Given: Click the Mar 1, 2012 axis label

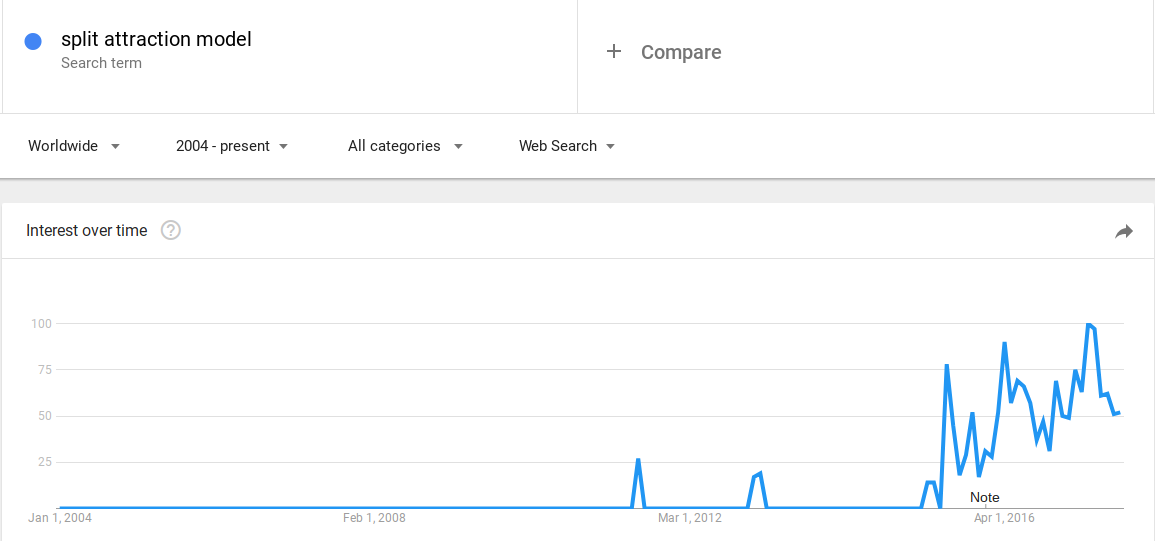Looking at the screenshot, I should click(689, 518).
